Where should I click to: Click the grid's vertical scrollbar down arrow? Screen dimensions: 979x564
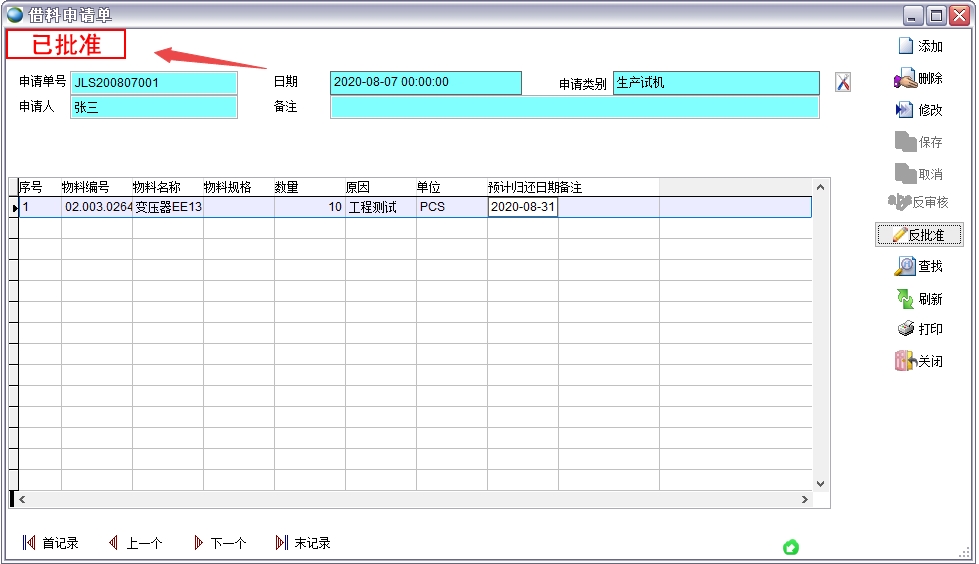[x=820, y=484]
